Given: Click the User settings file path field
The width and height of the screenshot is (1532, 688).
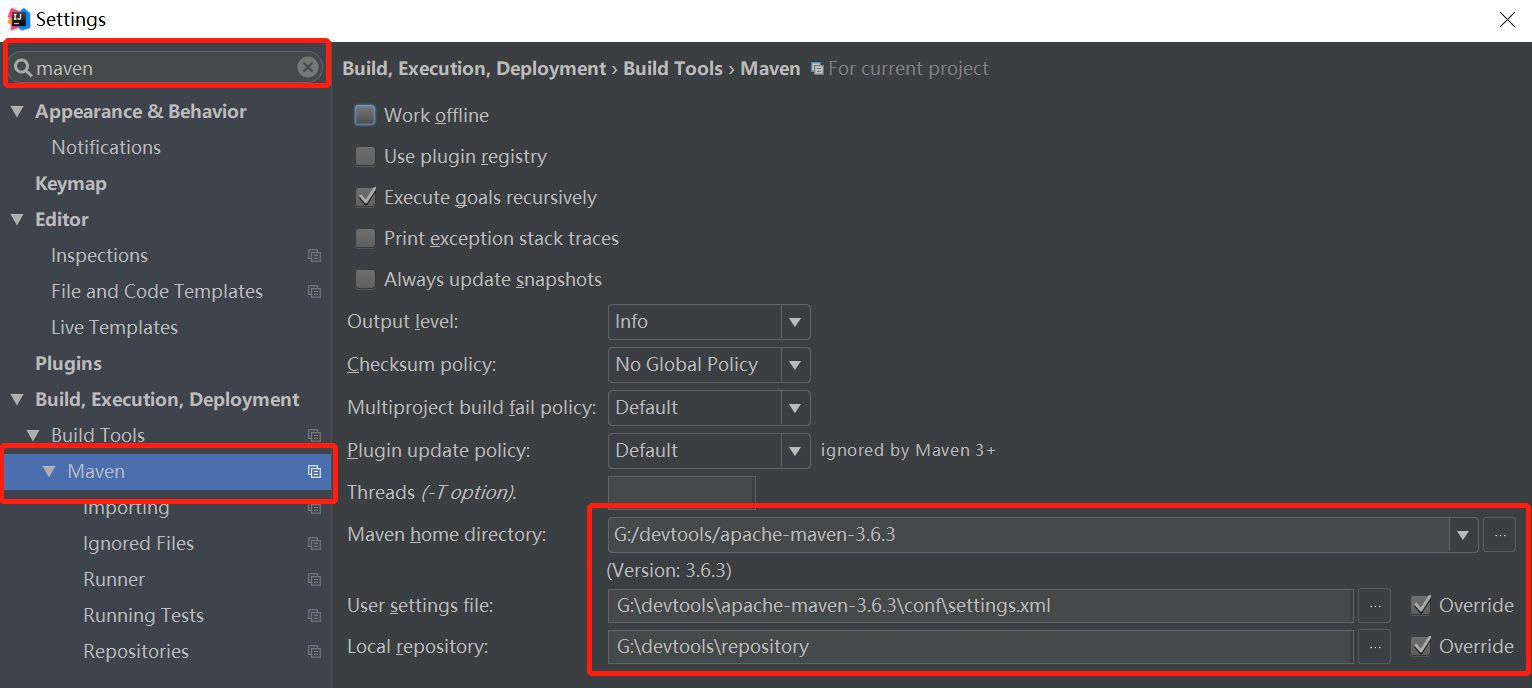Looking at the screenshot, I should 980,606.
